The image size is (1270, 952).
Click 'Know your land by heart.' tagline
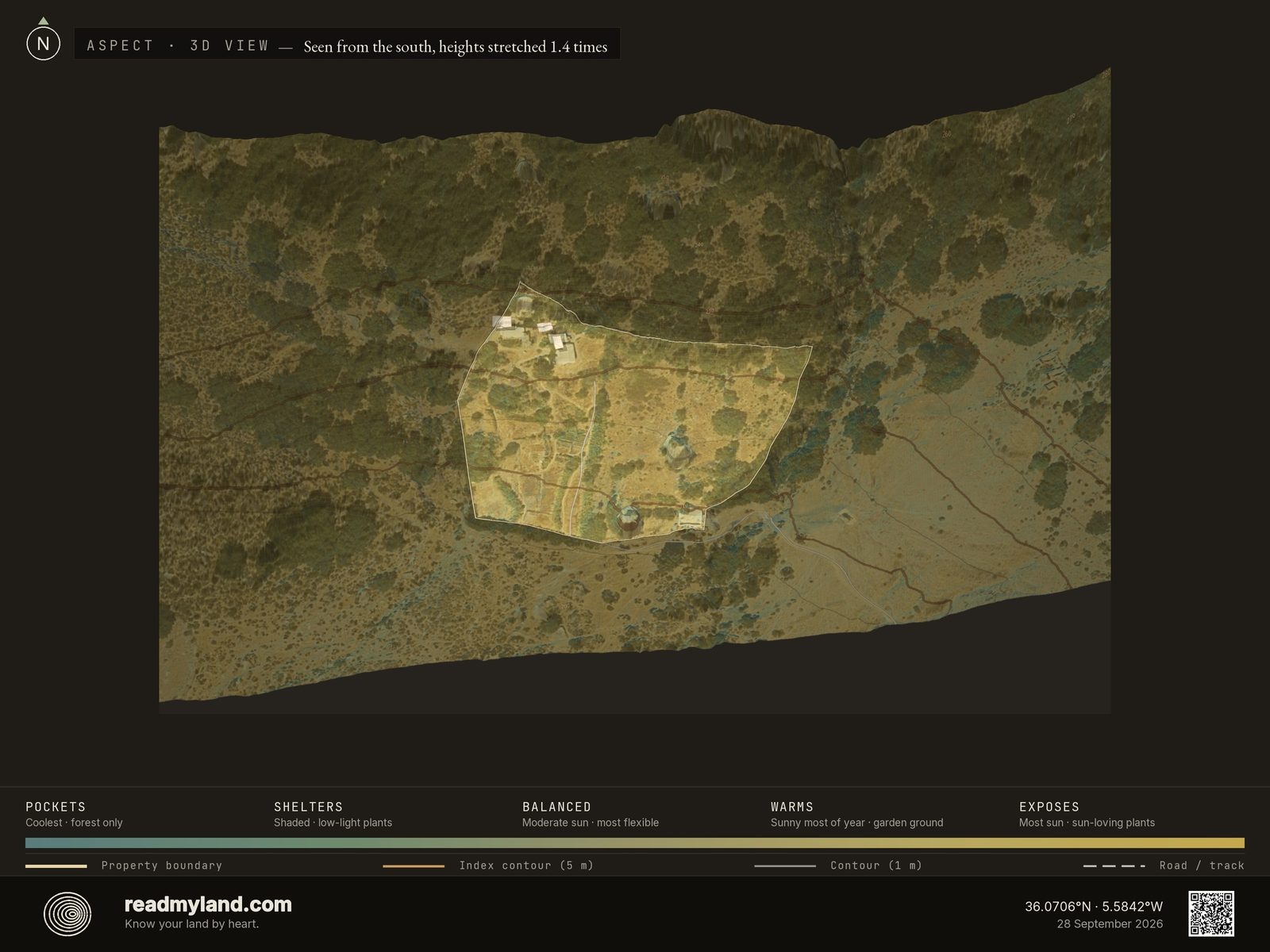(191, 924)
